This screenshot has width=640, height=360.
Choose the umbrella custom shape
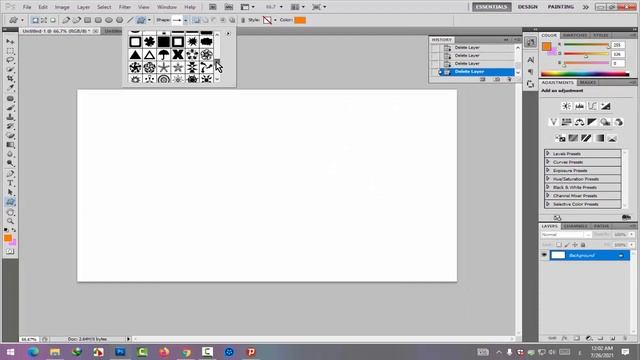pos(164,54)
